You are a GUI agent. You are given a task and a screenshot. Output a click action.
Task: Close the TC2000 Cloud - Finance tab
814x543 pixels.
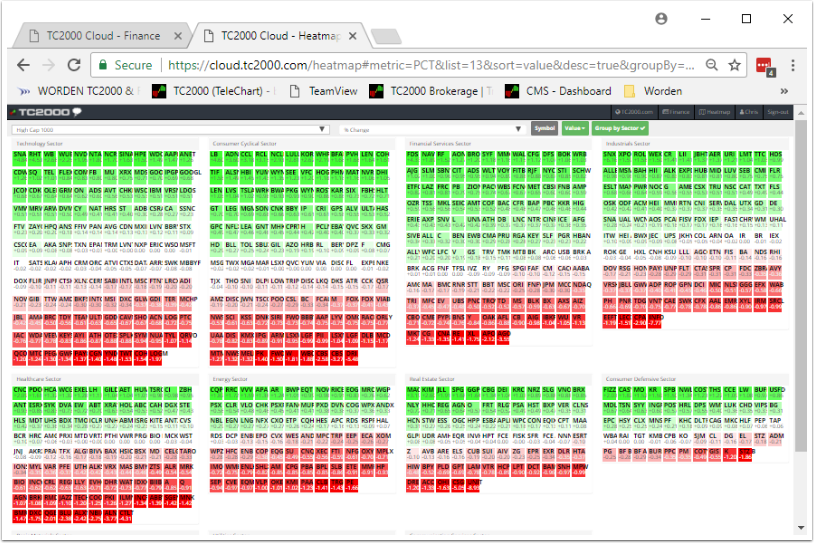(x=178, y=36)
